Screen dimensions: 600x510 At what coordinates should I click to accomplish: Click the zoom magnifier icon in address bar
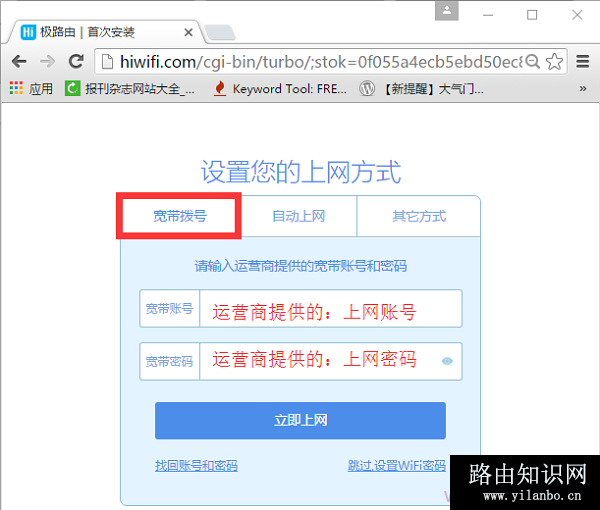tap(533, 61)
